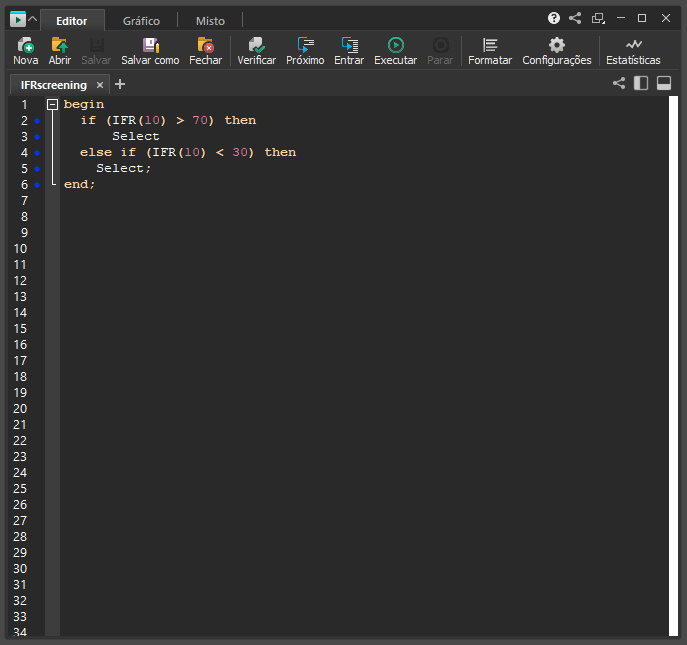Switch to the Gráfico tab
Viewport: 687px width, 645px height.
141,21
